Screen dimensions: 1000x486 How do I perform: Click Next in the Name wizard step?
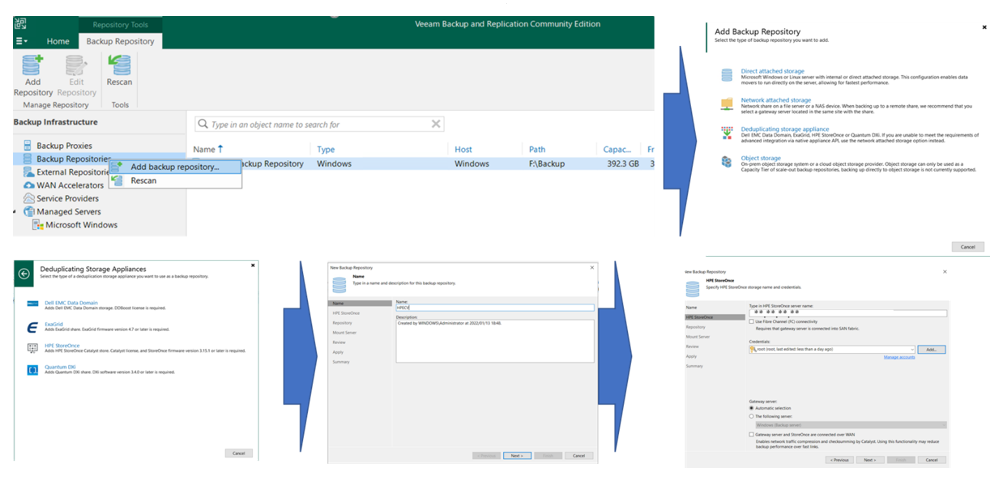(517, 455)
